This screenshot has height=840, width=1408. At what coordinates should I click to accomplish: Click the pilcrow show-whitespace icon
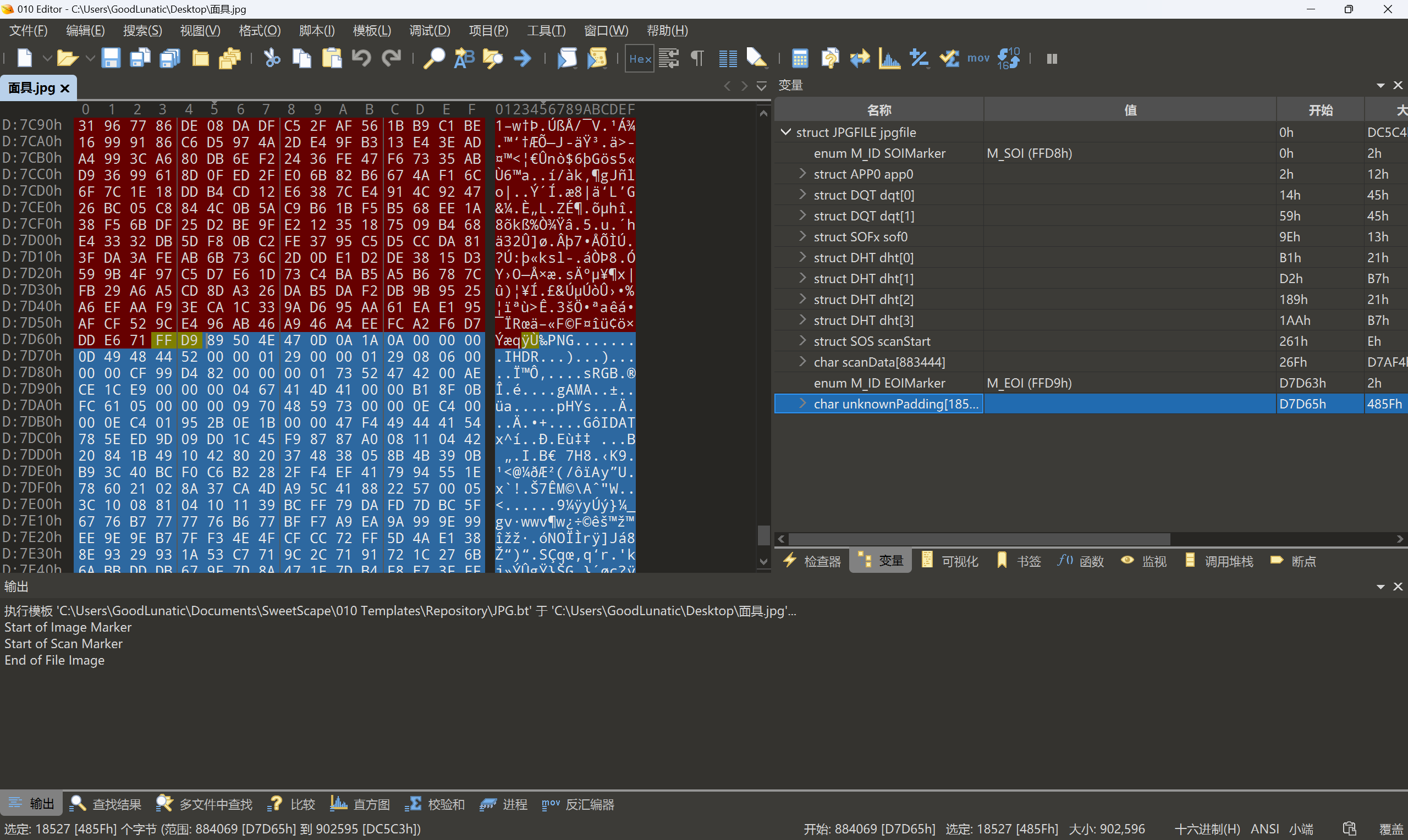(x=697, y=58)
